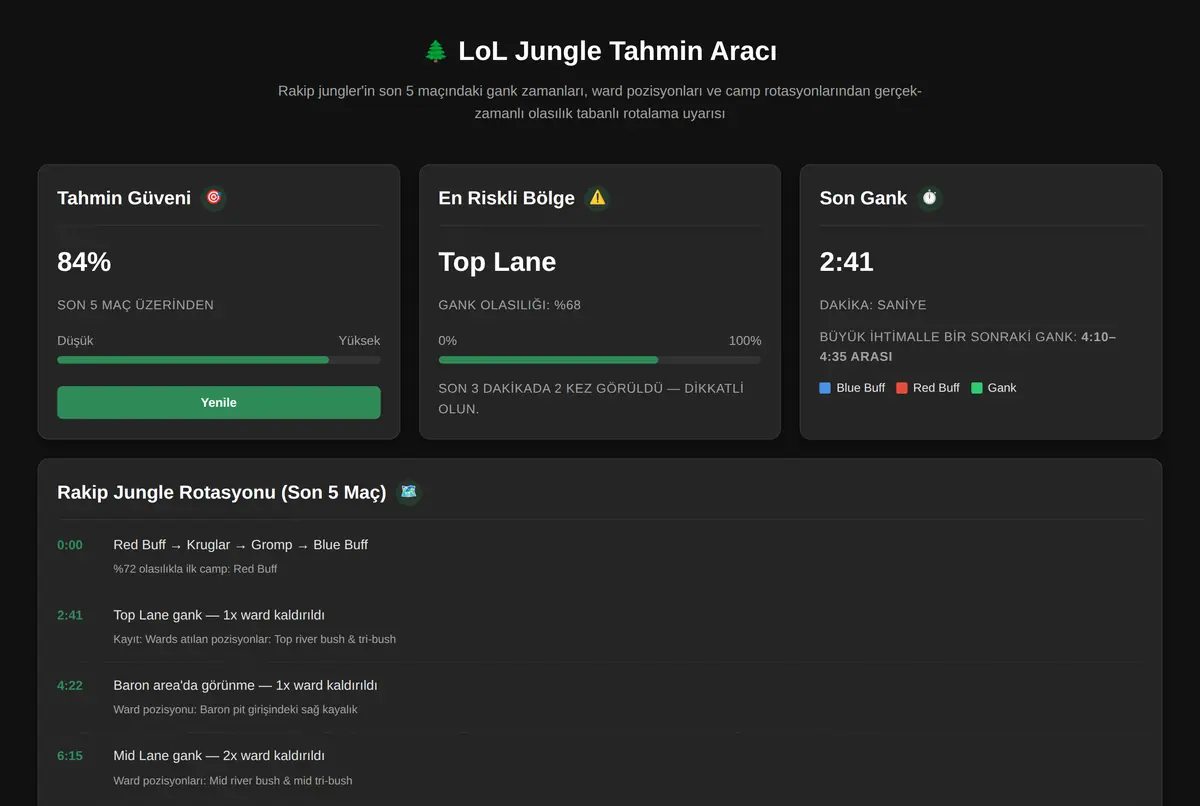Click the 'SON 5 MAÇ ÜZERİNDEN' label
The width and height of the screenshot is (1200, 806).
pyautogui.click(x=135, y=305)
